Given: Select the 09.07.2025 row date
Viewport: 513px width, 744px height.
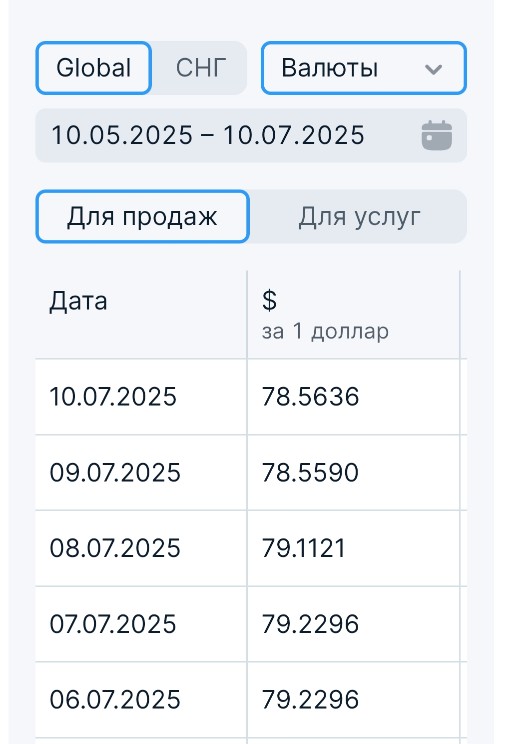Looking at the screenshot, I should pos(115,473).
